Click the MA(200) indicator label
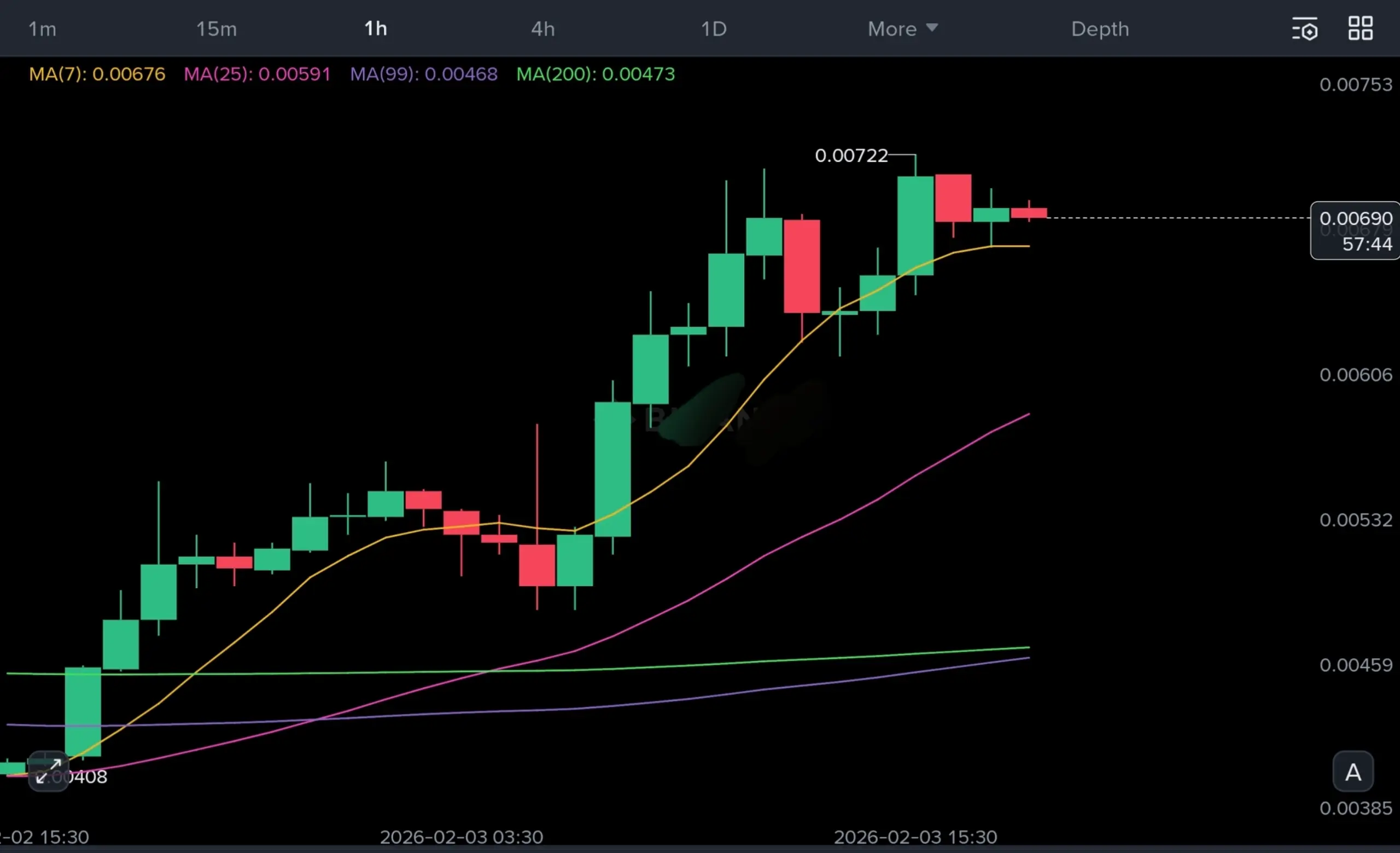 click(x=596, y=74)
